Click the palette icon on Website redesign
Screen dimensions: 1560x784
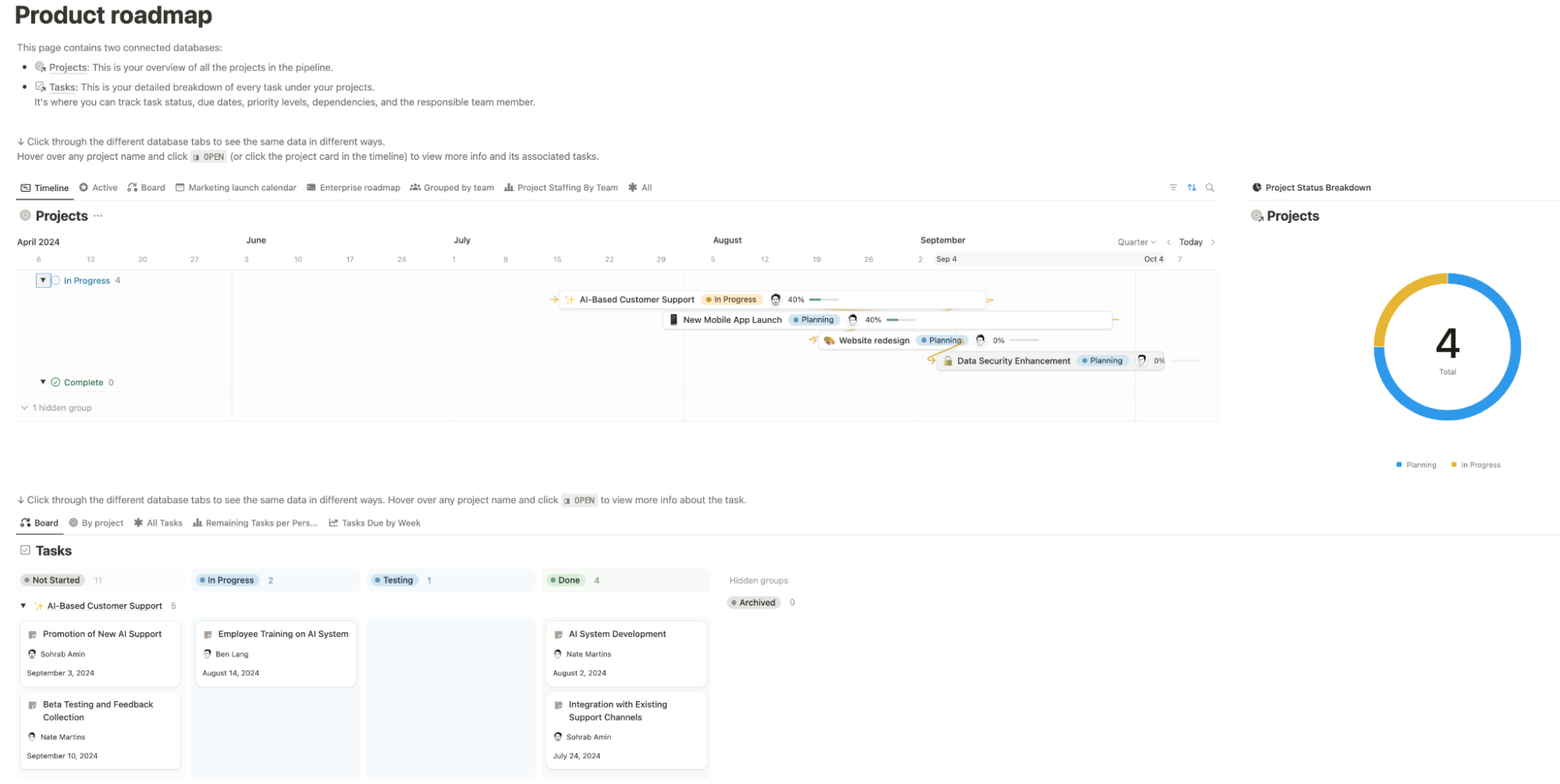pyautogui.click(x=829, y=341)
